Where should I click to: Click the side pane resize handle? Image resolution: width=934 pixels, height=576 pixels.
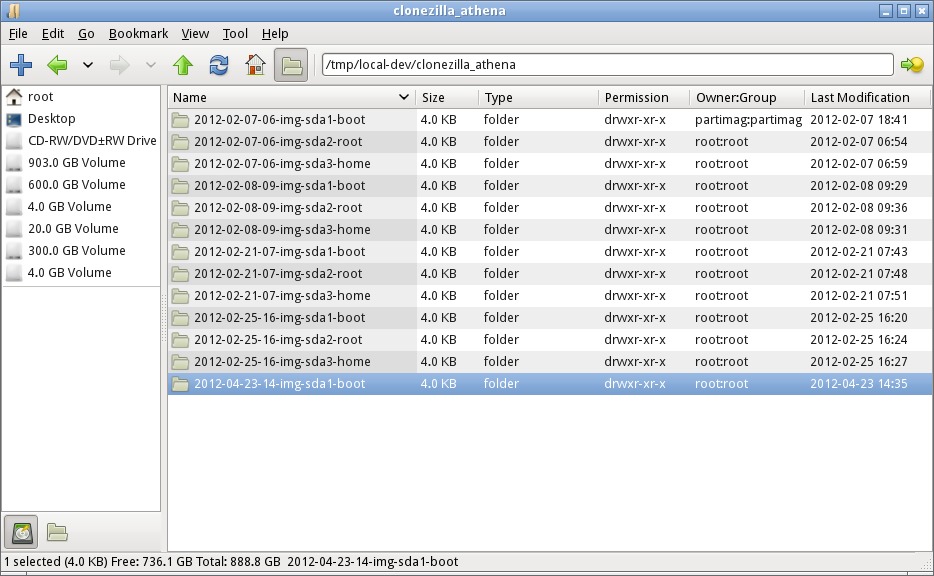point(164,320)
